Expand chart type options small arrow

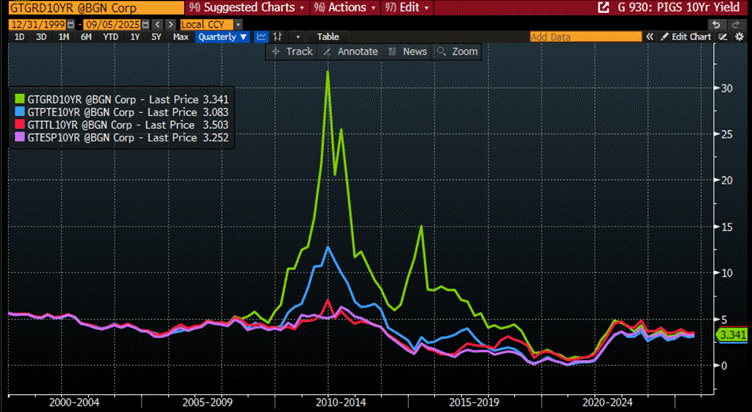298,37
